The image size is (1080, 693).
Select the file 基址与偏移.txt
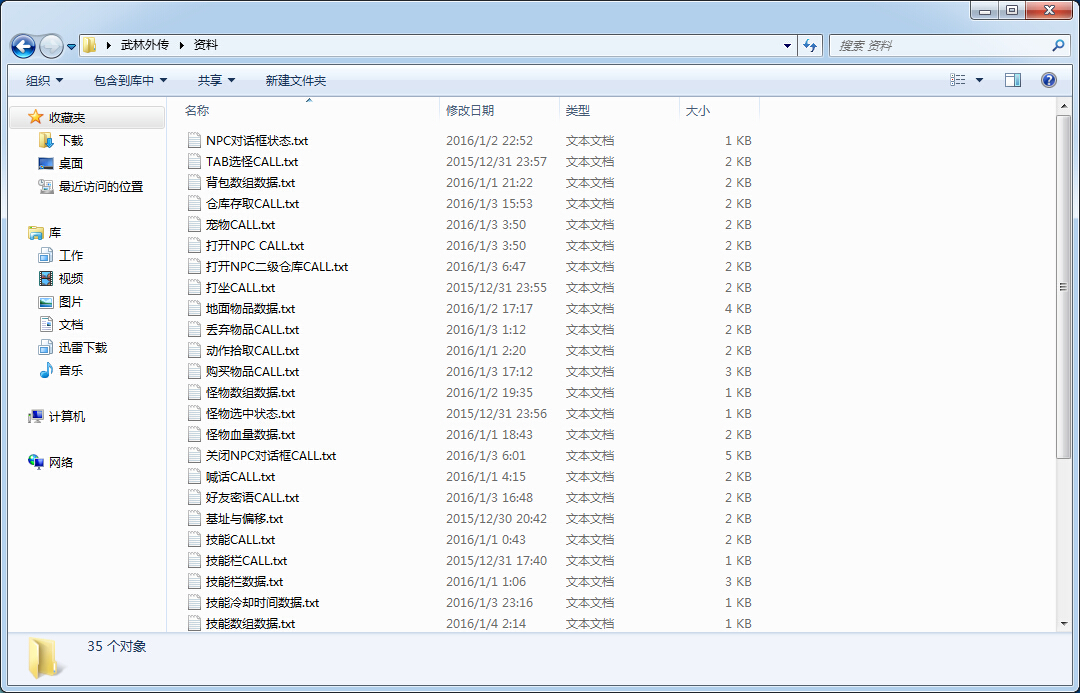tap(244, 519)
